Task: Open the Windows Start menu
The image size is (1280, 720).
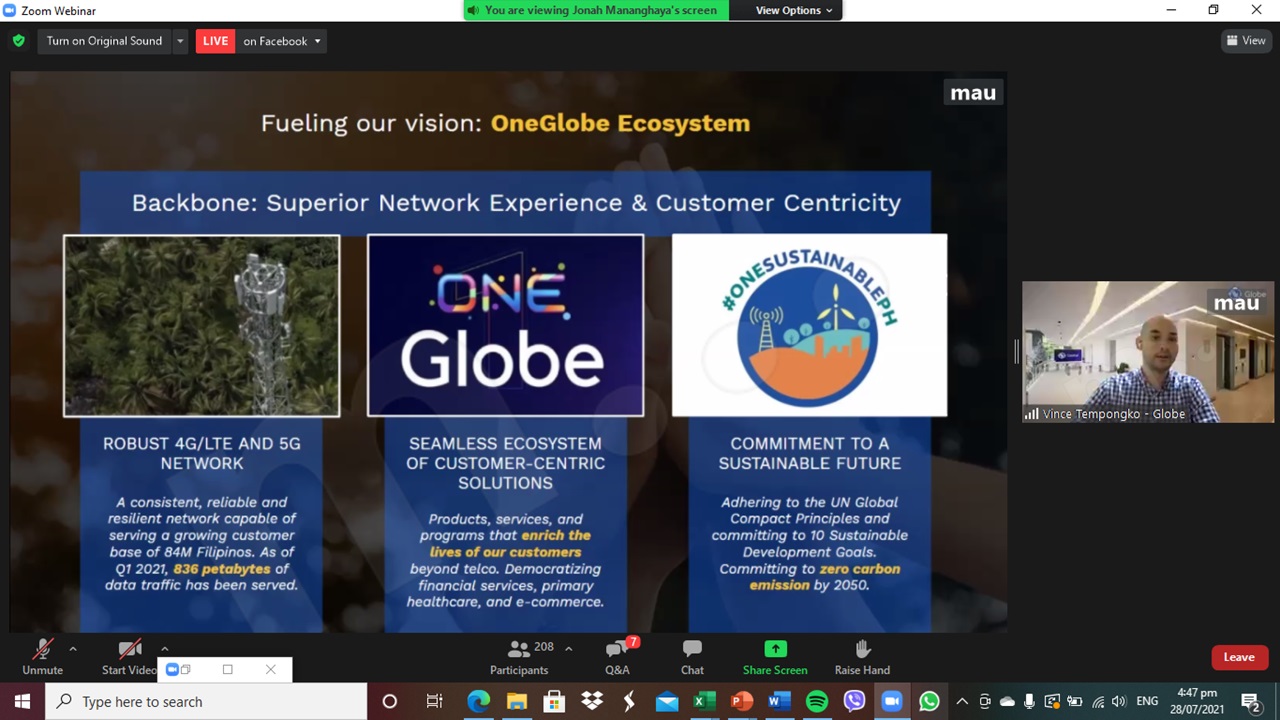Action: (x=22, y=701)
